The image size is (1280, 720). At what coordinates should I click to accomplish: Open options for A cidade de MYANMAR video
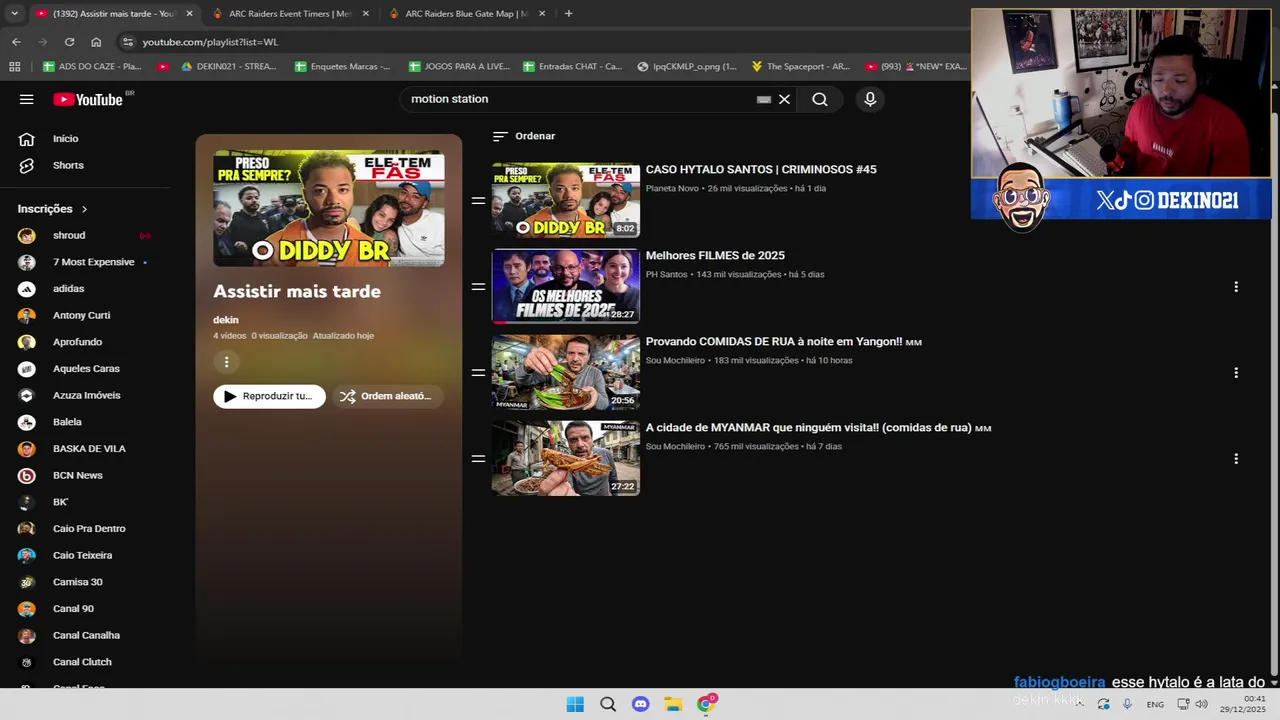[x=1236, y=459]
